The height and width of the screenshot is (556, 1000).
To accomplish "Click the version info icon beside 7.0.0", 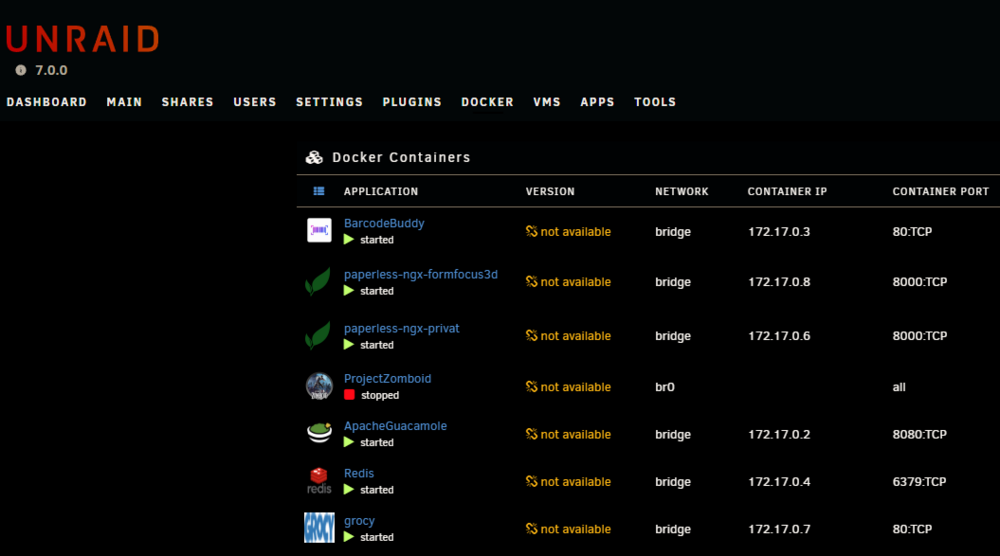I will click(x=21, y=70).
